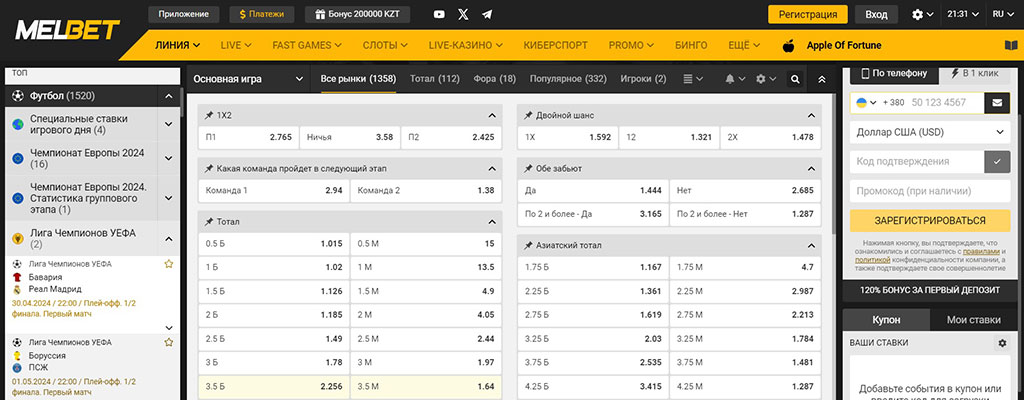Viewport: 1024px width, 400px height.
Task: Pin the Какая команда пройдет market
Action: coord(209,169)
